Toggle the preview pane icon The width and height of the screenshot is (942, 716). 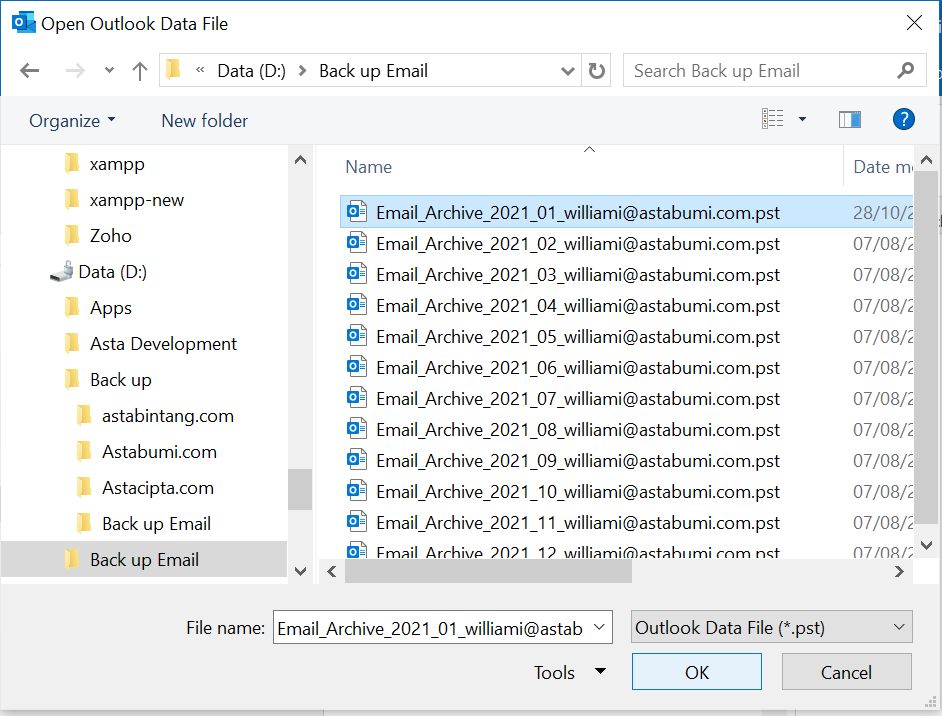coord(850,120)
